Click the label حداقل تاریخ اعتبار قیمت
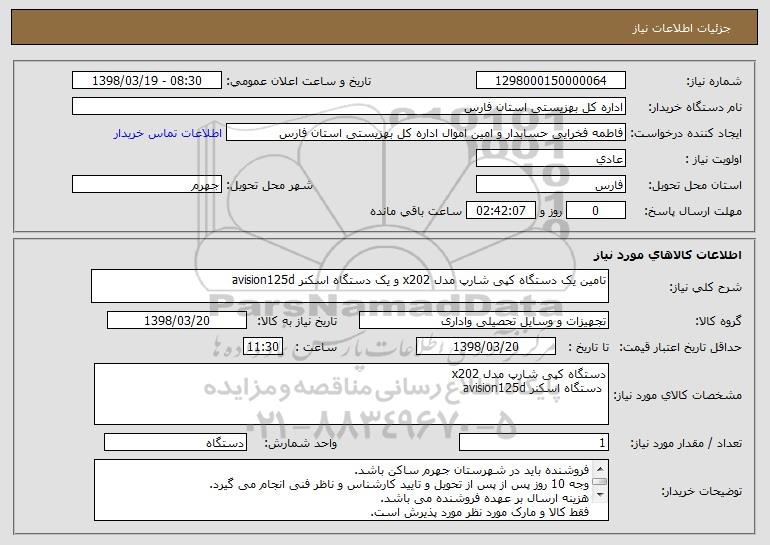770x545 pixels. pyautogui.click(x=680, y=347)
